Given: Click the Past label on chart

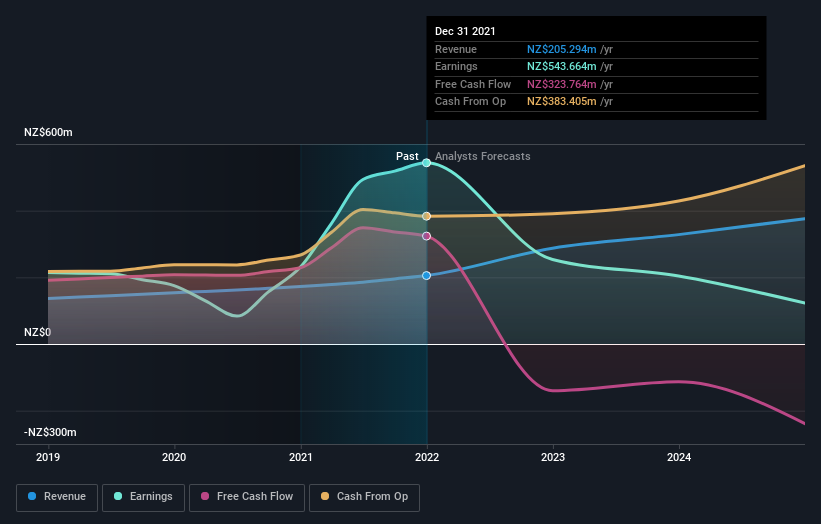Looking at the screenshot, I should click(x=407, y=157).
